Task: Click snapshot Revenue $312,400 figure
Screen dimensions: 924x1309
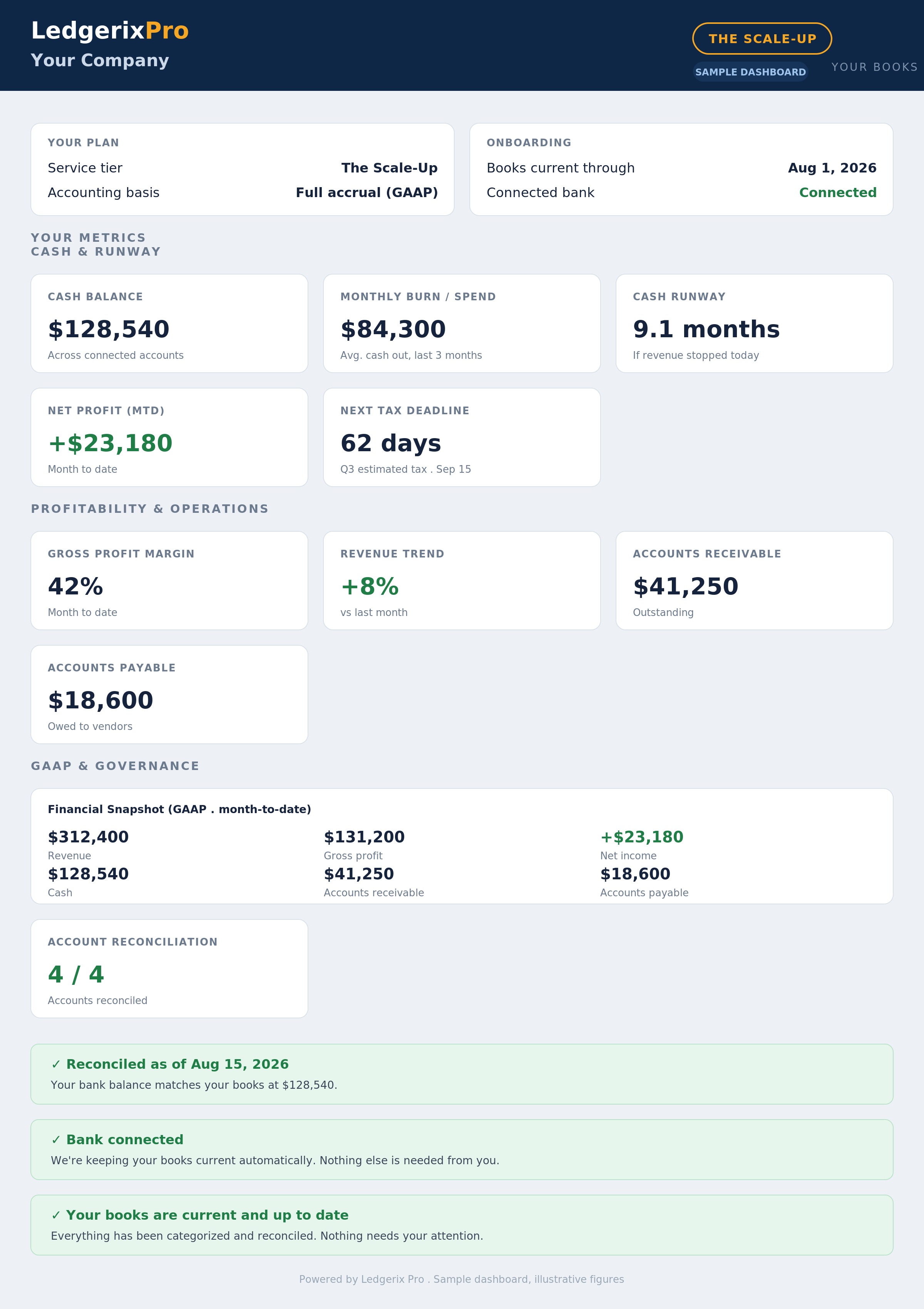Action: (x=88, y=837)
